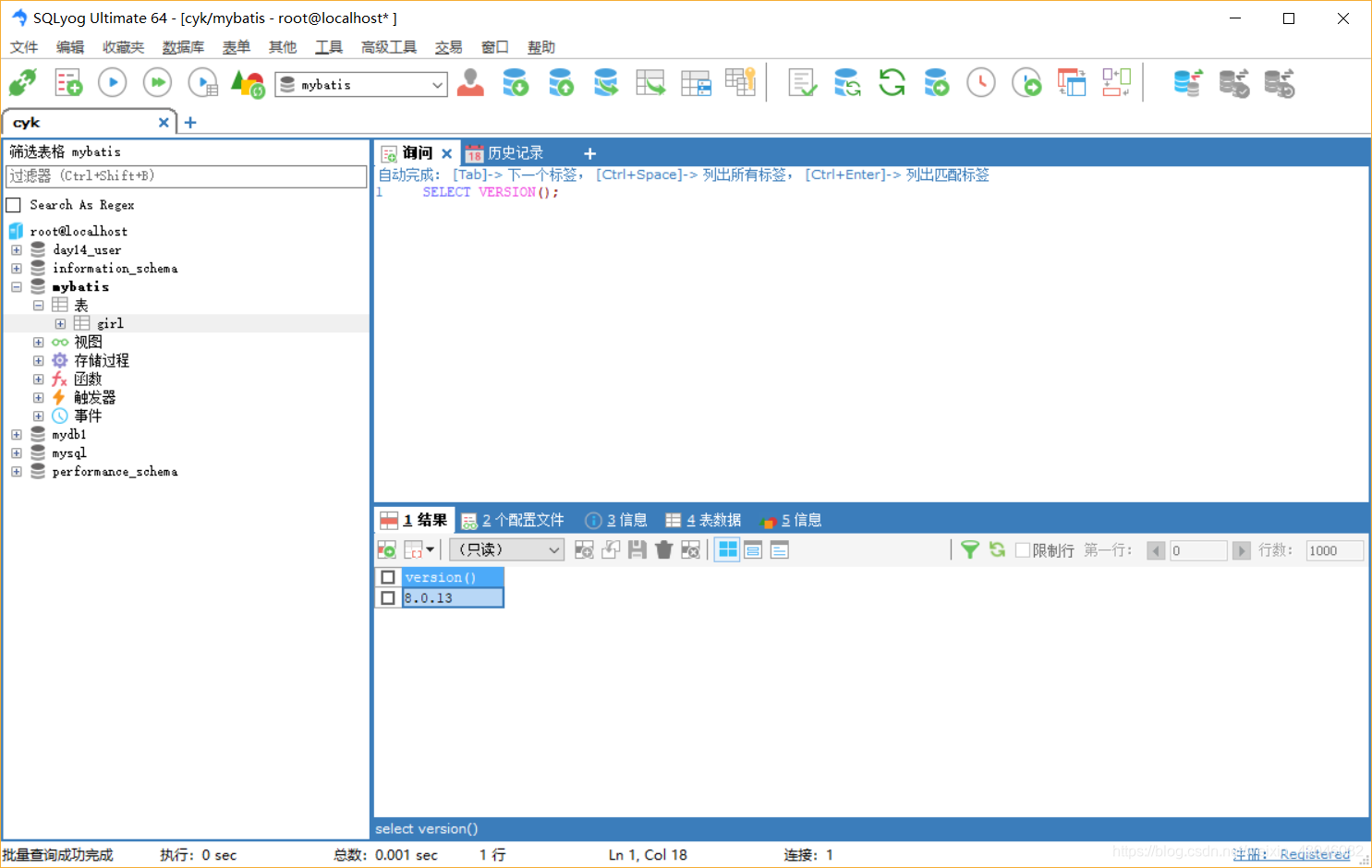1372x868 pixels.
Task: Click the table with green arrow icon
Action: (650, 83)
